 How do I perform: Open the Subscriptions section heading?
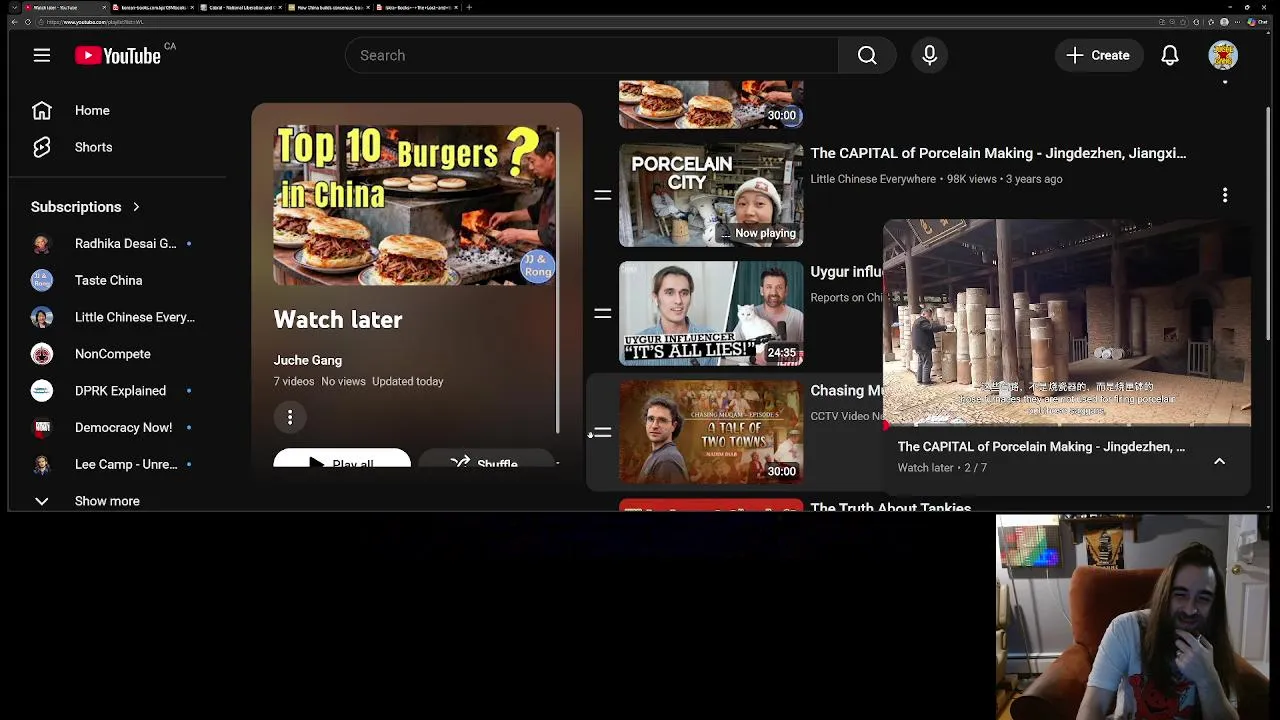86,207
